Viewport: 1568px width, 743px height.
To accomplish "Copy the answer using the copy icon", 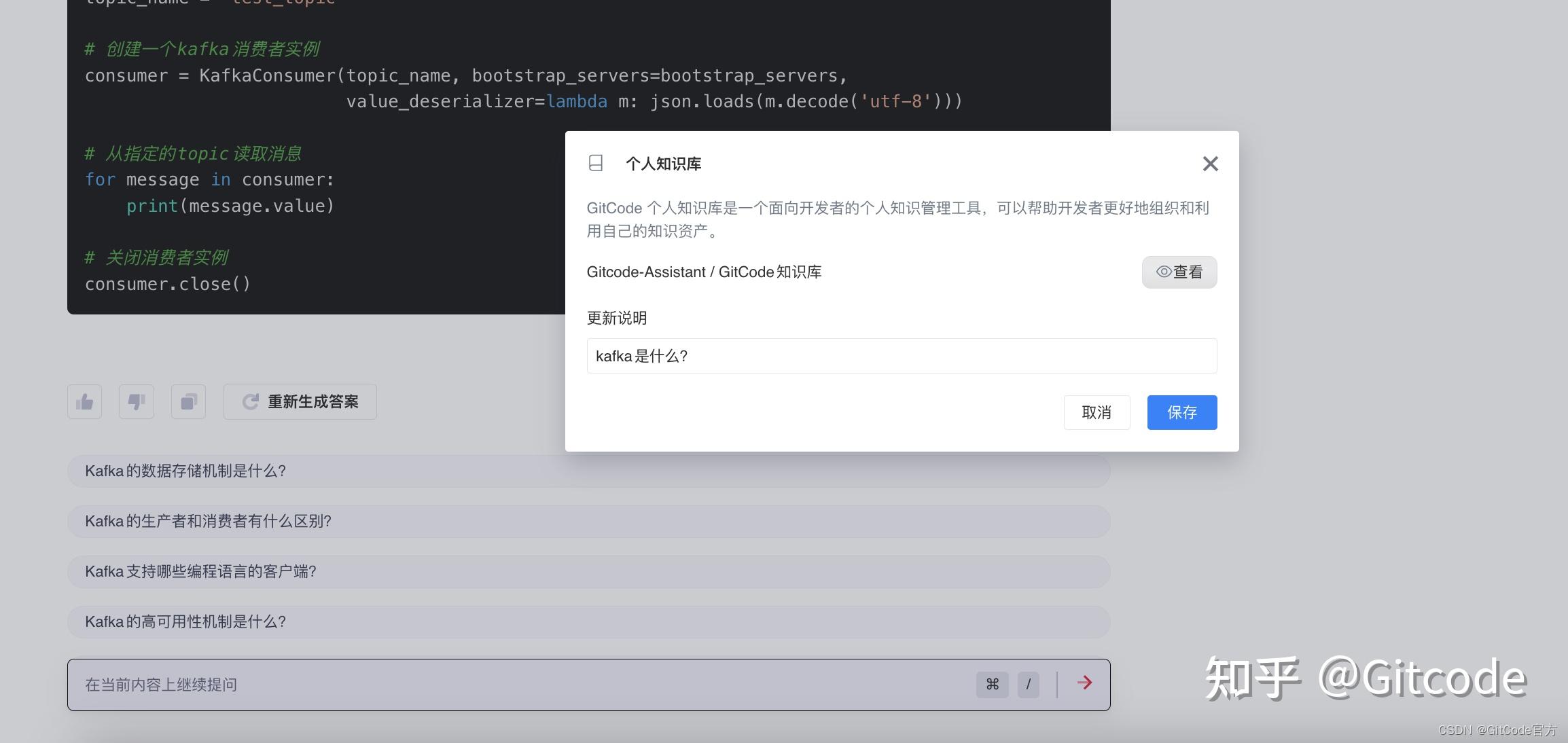I will pyautogui.click(x=188, y=401).
